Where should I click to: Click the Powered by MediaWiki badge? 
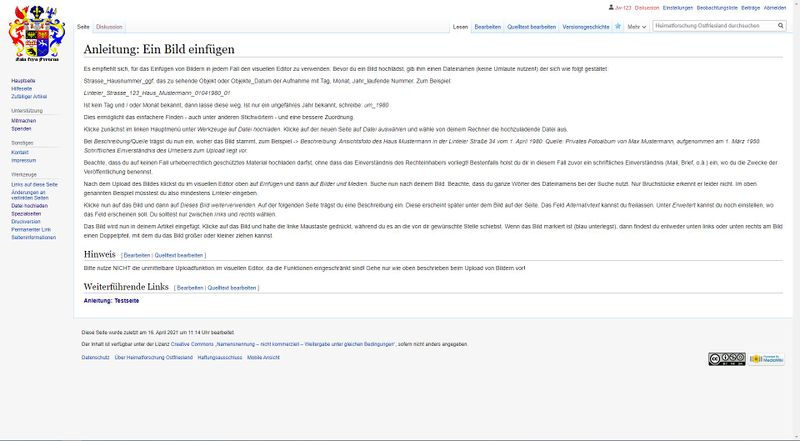766,359
